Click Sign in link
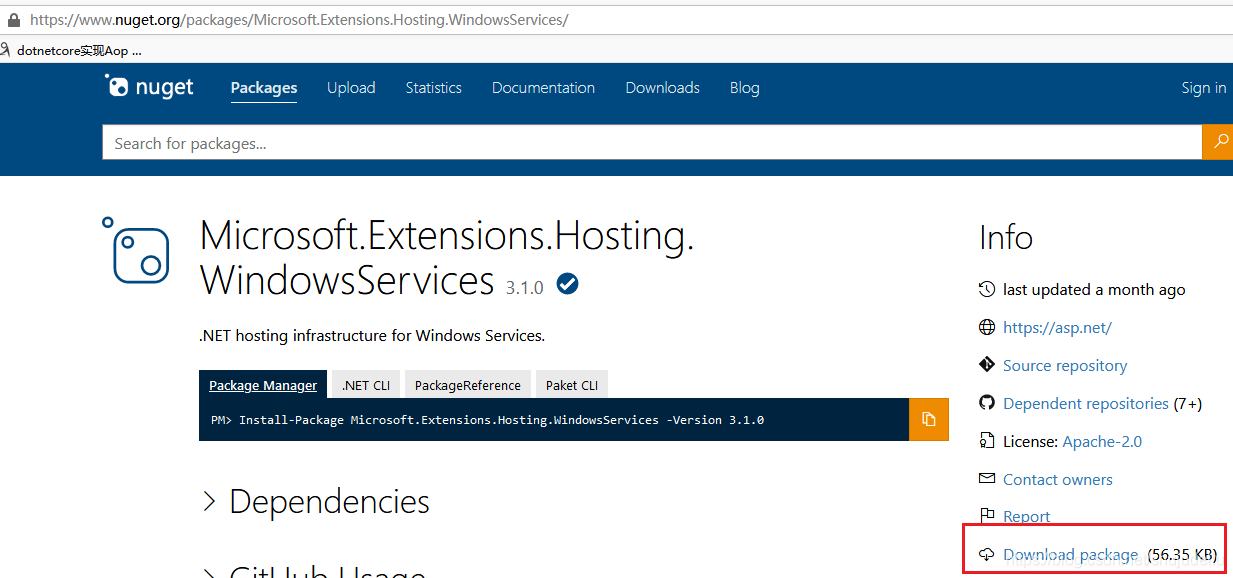 click(x=1204, y=88)
